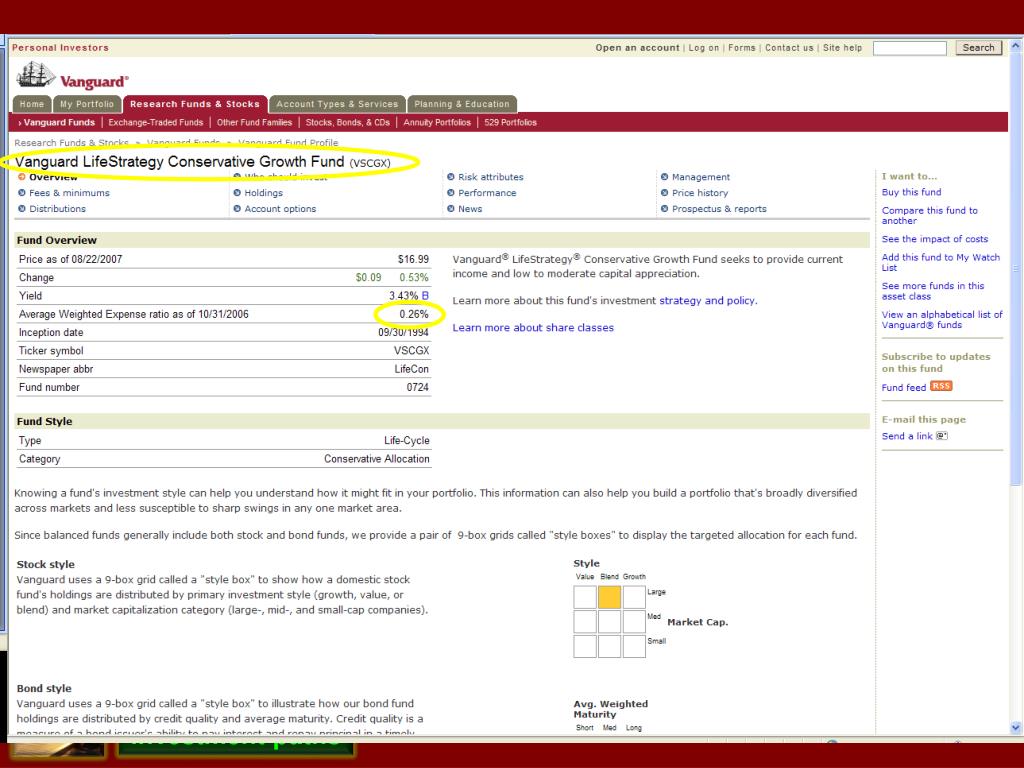The width and height of the screenshot is (1024, 768).
Task: Click the envelope icon beside Send a link
Action: click(942, 436)
